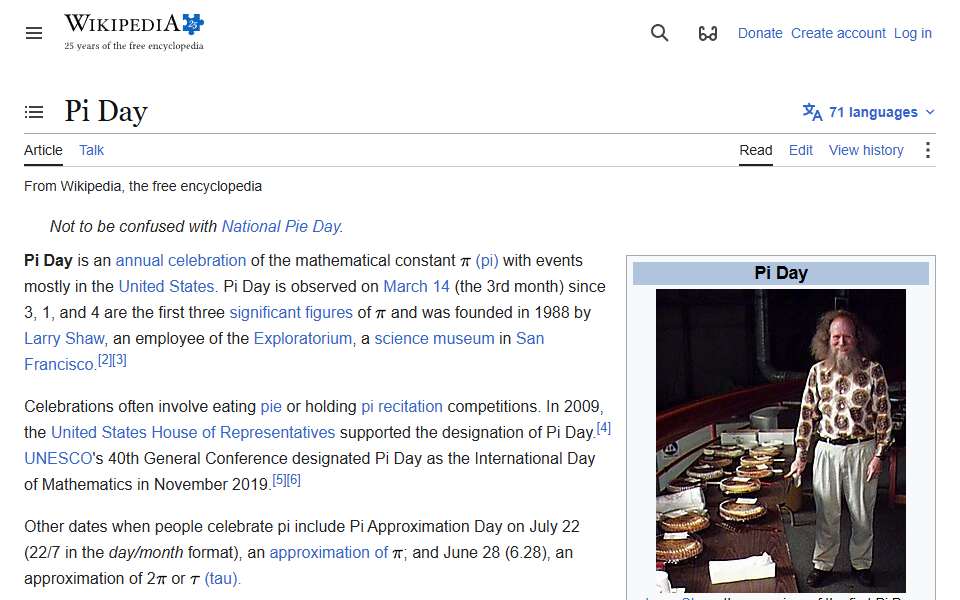
Task: Follow the pi recitation link
Action: click(402, 407)
